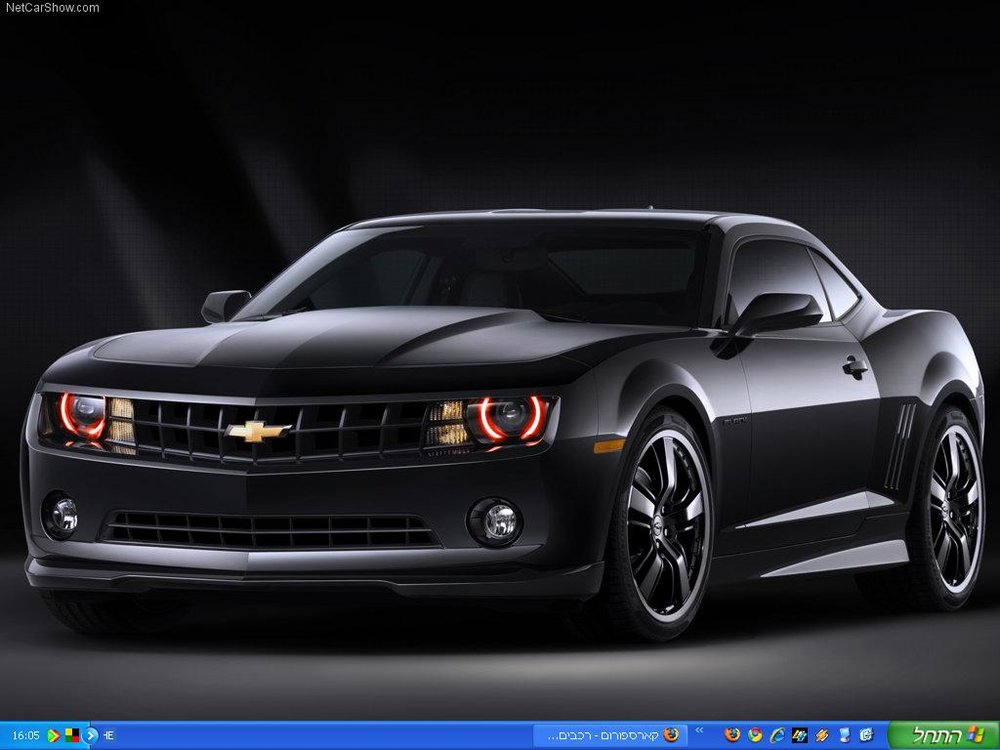Click the Windows flag logo on Start
This screenshot has height=750, width=1000.
(974, 734)
